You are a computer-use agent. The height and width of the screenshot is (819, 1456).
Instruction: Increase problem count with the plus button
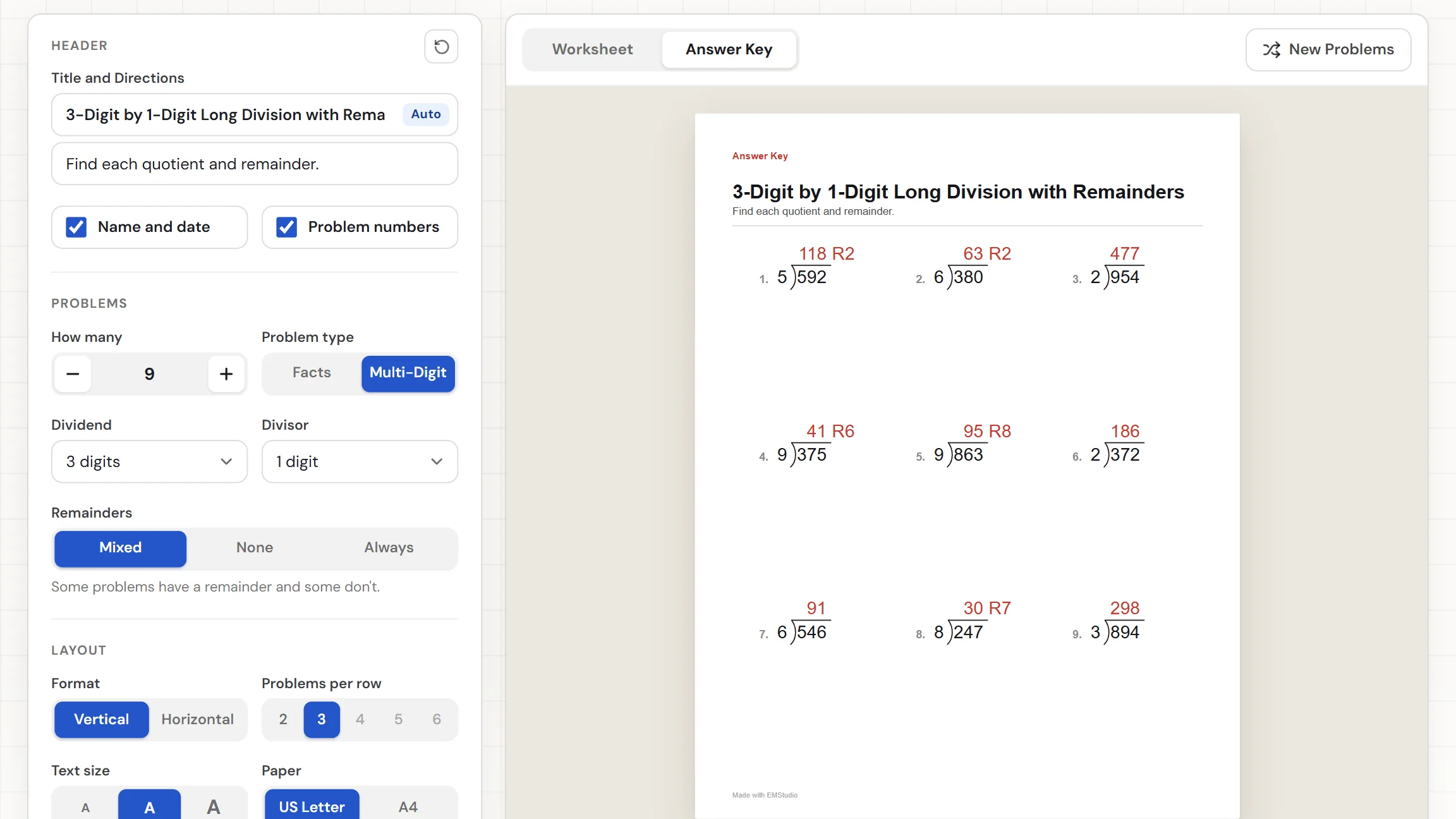[226, 373]
